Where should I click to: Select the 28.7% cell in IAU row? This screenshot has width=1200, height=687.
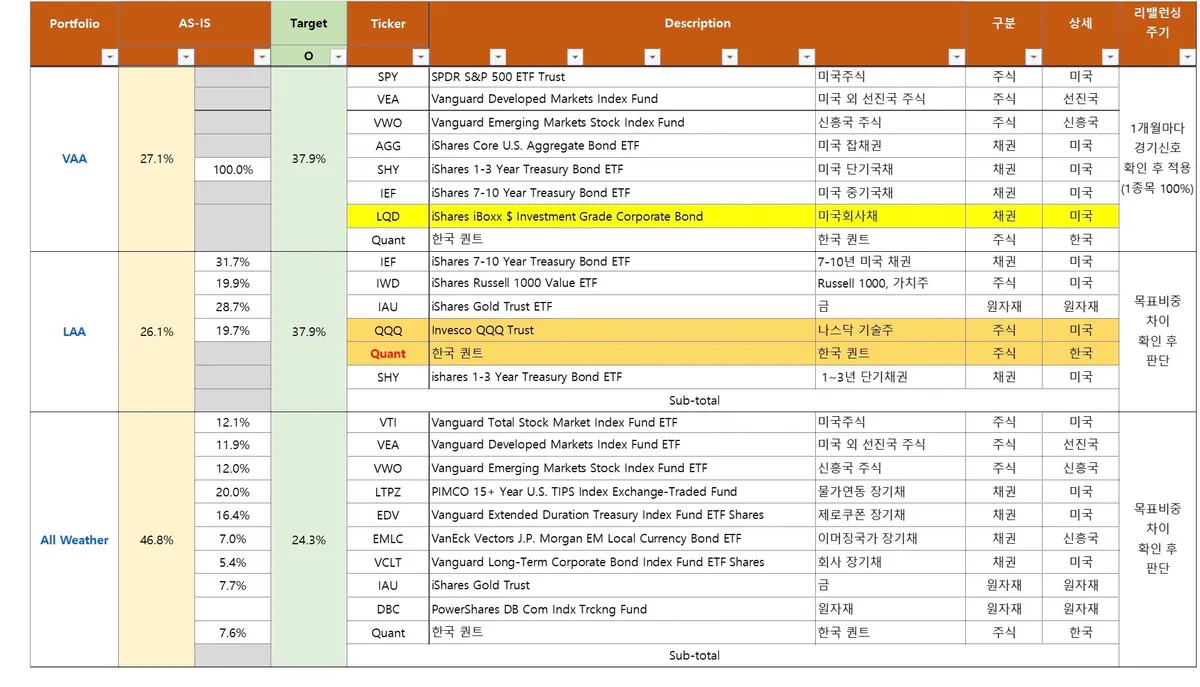click(232, 307)
